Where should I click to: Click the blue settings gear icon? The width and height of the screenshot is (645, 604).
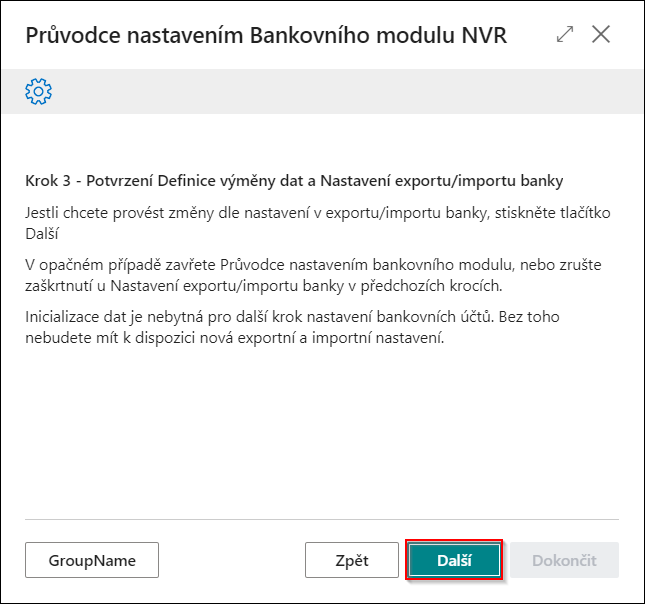(x=39, y=91)
